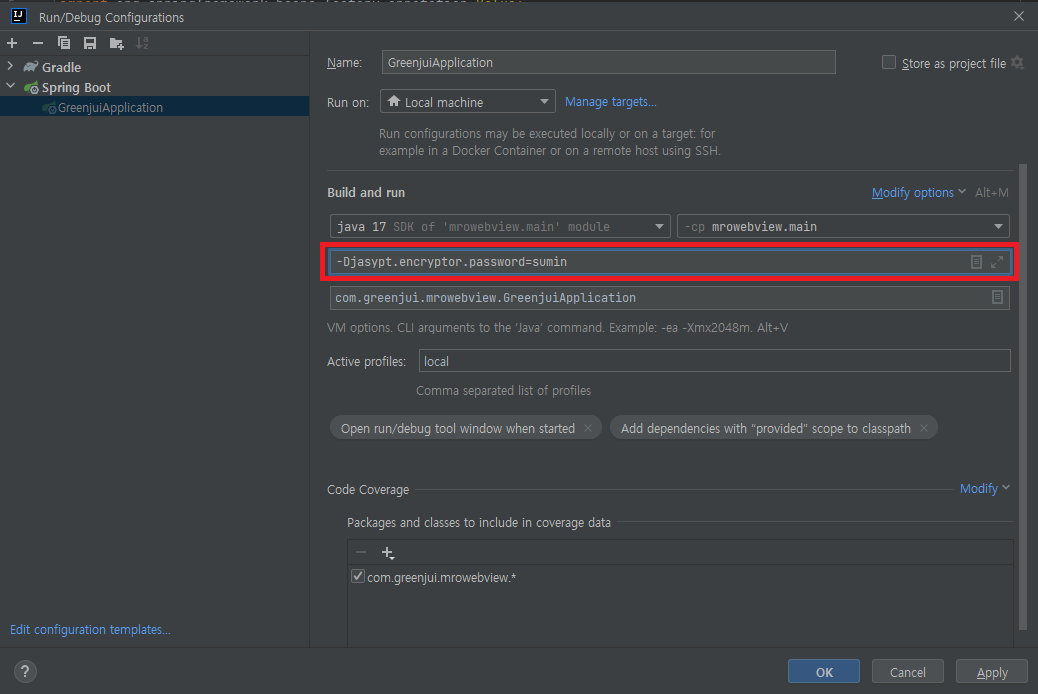Save configuration using the floppy disk icon
This screenshot has width=1038, height=694.
pos(89,43)
